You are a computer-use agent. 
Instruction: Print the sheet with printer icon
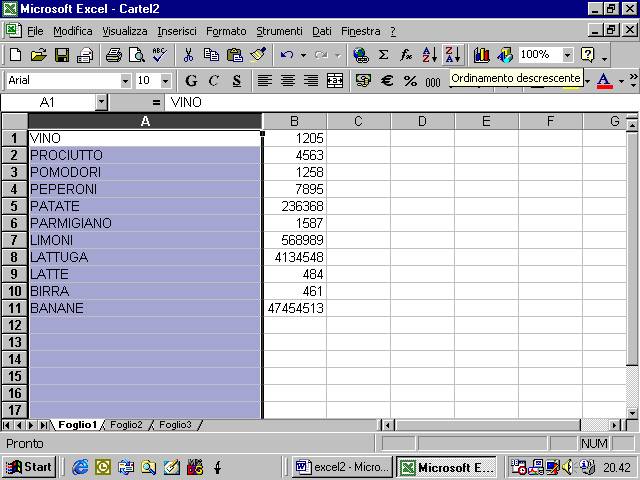(113, 55)
